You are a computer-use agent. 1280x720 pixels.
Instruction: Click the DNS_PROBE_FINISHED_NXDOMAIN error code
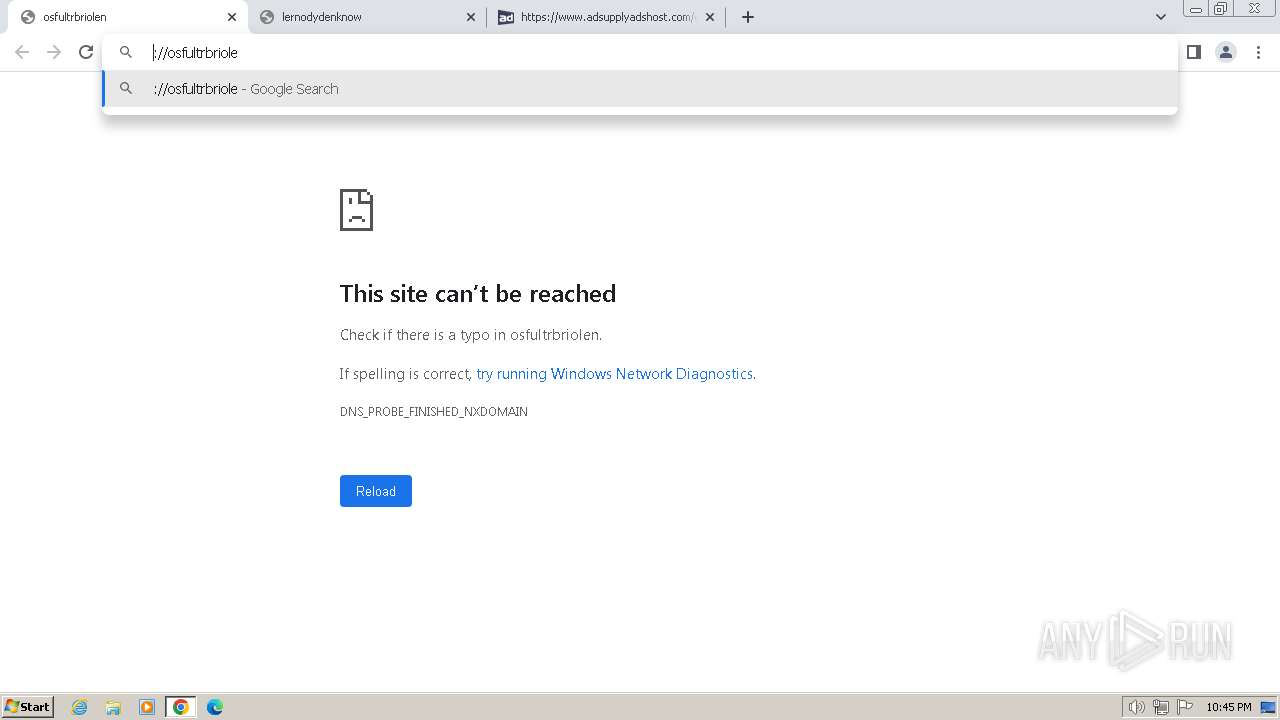click(x=434, y=412)
